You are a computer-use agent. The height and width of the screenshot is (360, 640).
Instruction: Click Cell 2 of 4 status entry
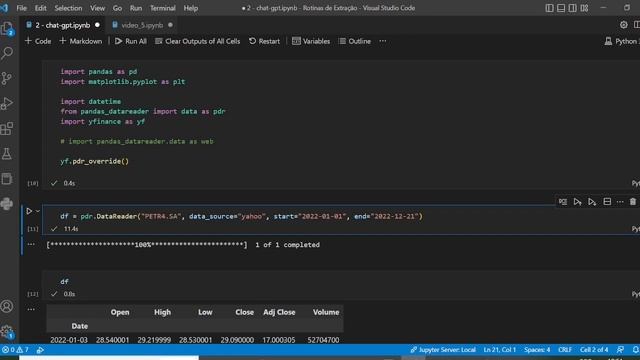[x=594, y=350]
